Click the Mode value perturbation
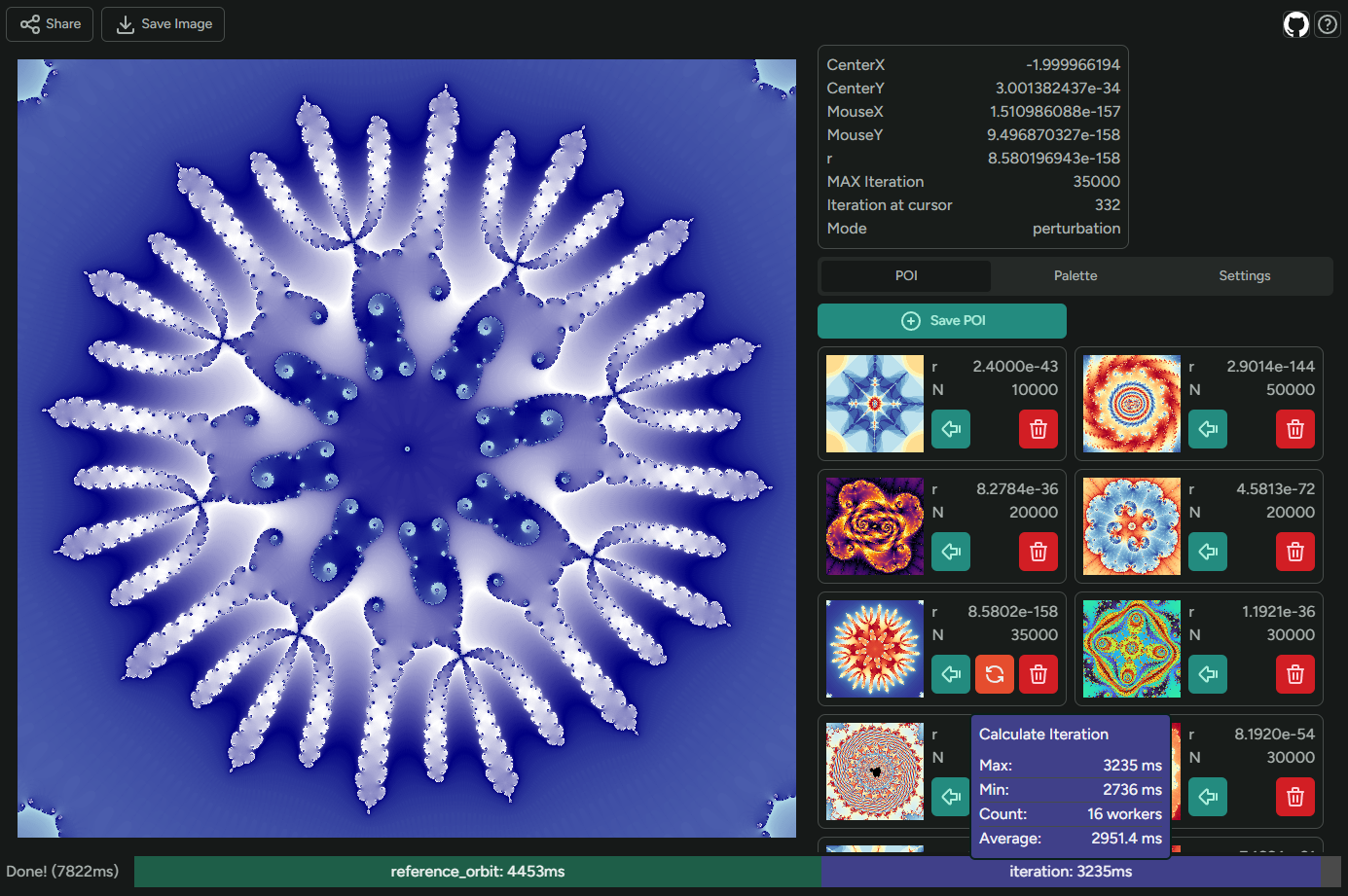The width and height of the screenshot is (1348, 896). (x=1076, y=229)
